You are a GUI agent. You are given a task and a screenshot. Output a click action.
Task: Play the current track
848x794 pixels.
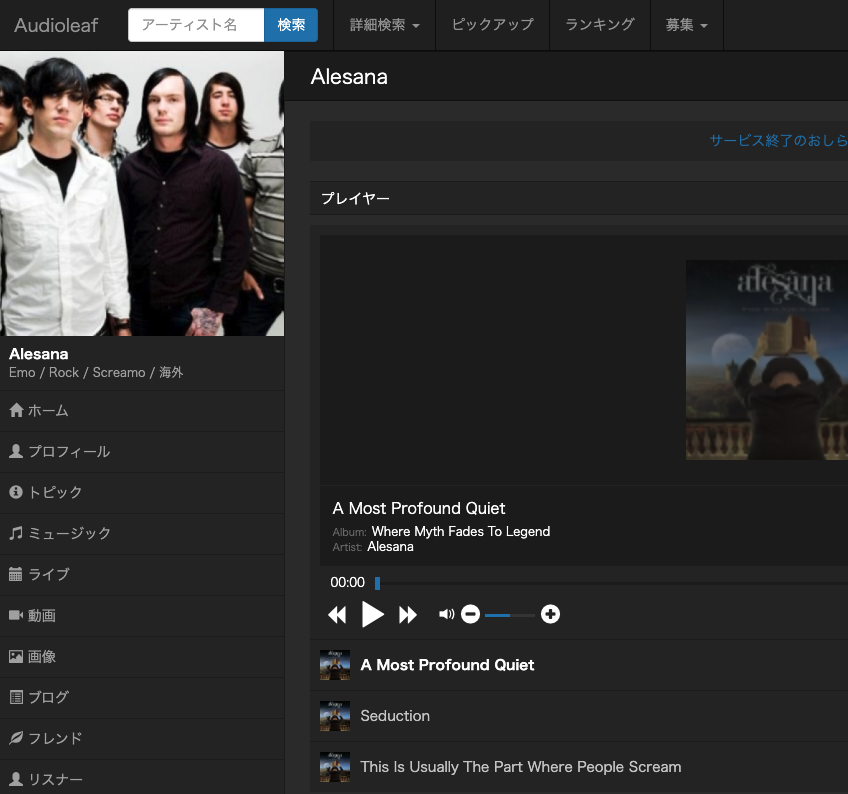[373, 614]
